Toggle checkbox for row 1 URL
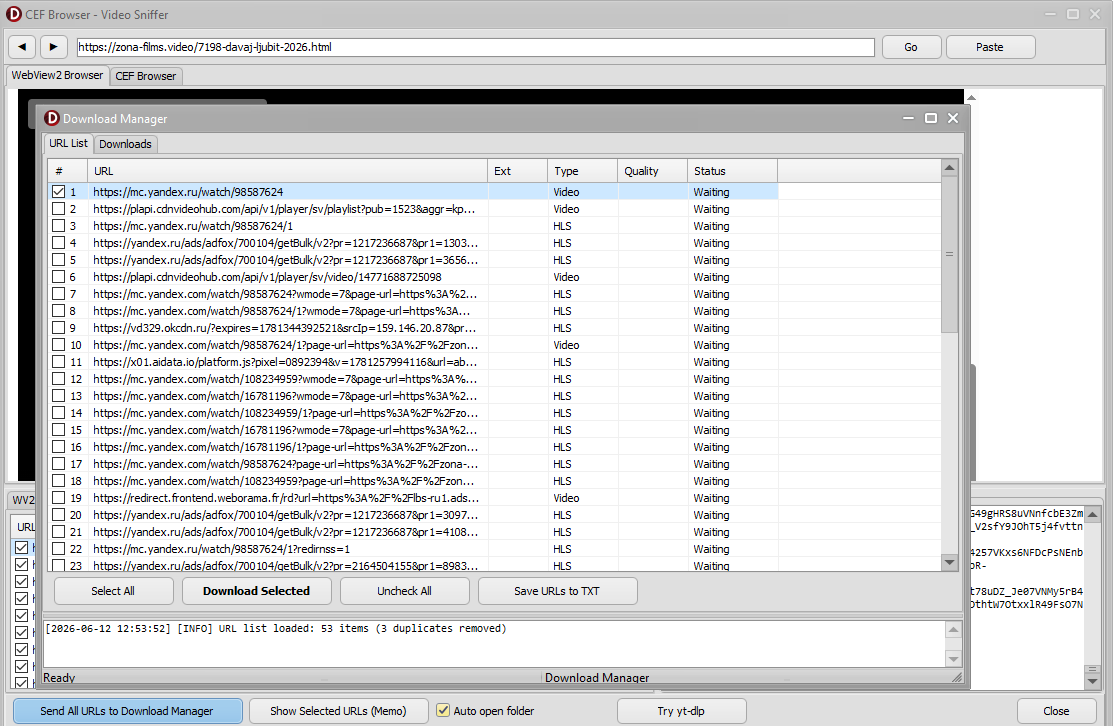This screenshot has width=1113, height=726. [58, 192]
